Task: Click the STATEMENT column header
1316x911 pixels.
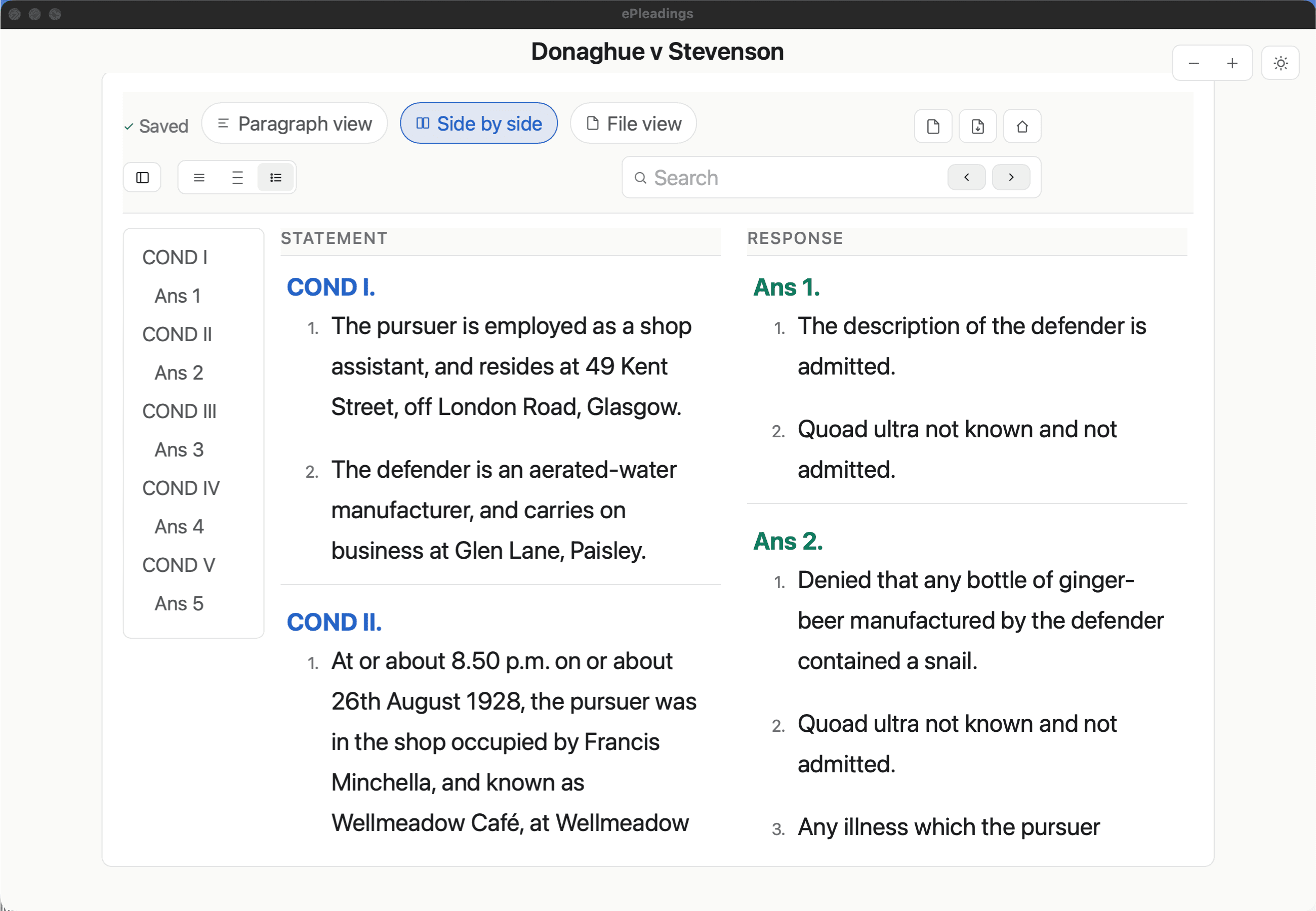Action: click(334, 238)
